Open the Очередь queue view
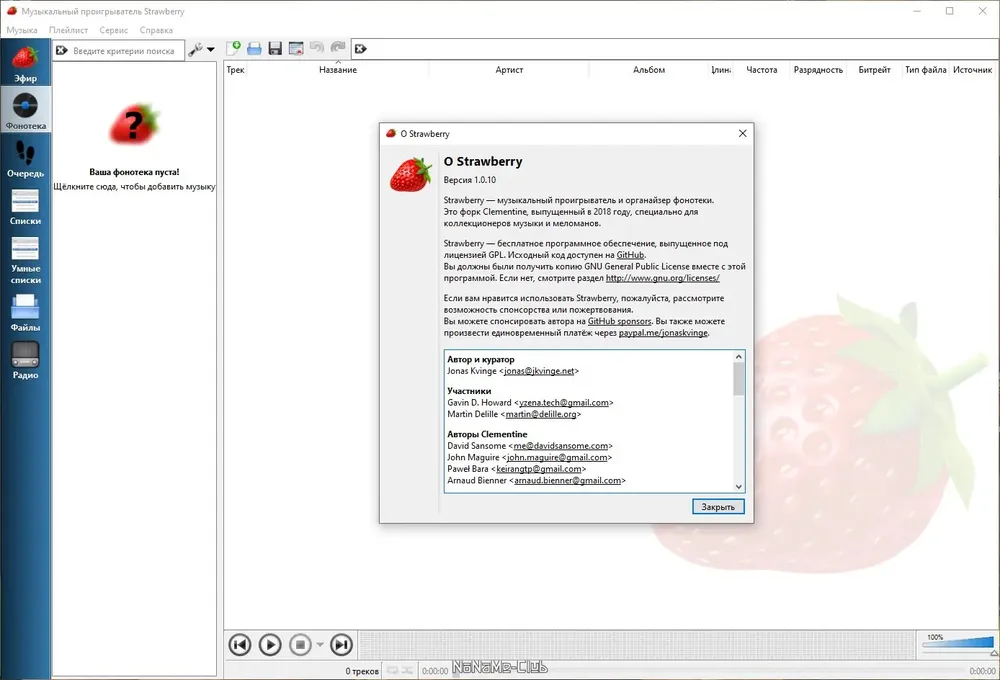 [x=26, y=158]
